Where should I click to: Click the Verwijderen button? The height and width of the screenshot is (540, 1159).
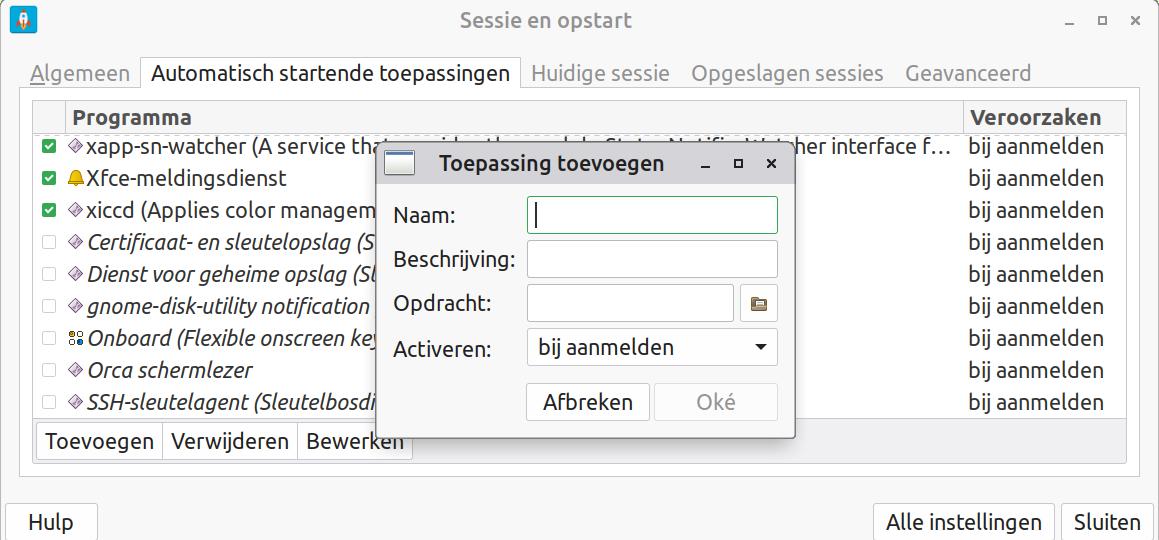tap(230, 442)
